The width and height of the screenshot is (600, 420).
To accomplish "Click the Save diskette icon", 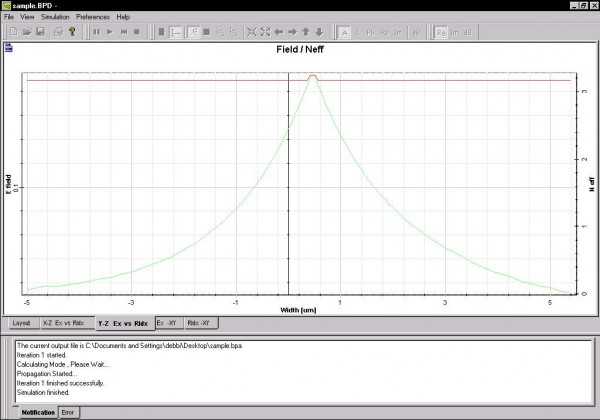I will click(x=40, y=32).
